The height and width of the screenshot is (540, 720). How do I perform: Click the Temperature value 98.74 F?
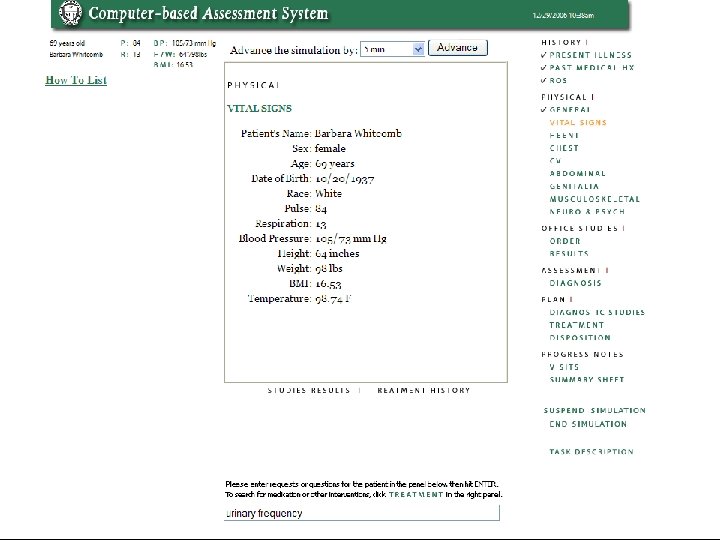[333, 299]
